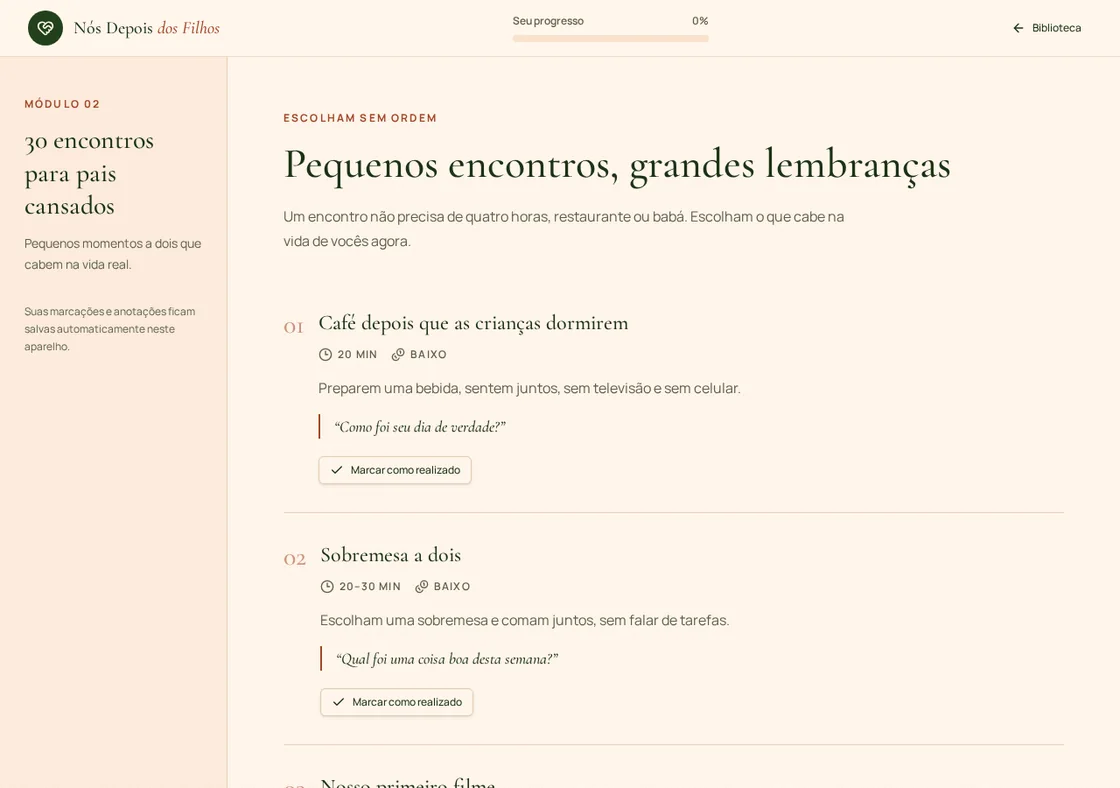This screenshot has width=1120, height=788.
Task: Click the BAIXO label under Sobremesa a dois
Action: [452, 587]
